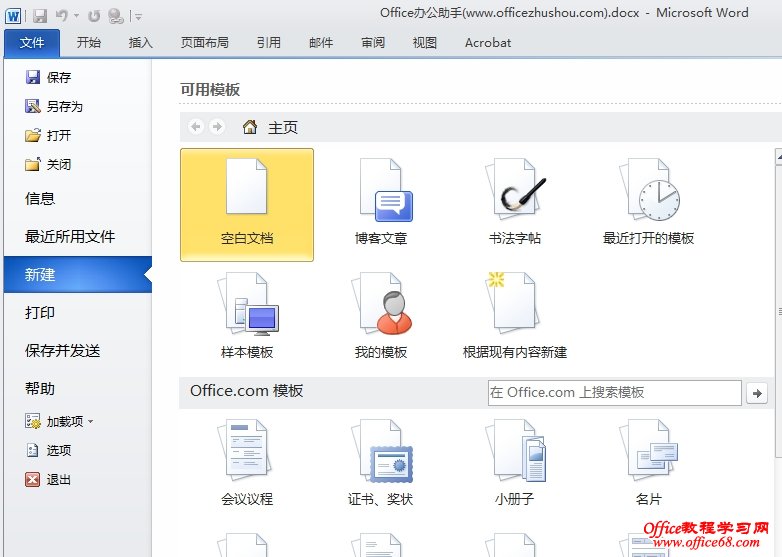Click the scrollbar up arrow
This screenshot has height=557, width=782.
pyautogui.click(x=779, y=157)
